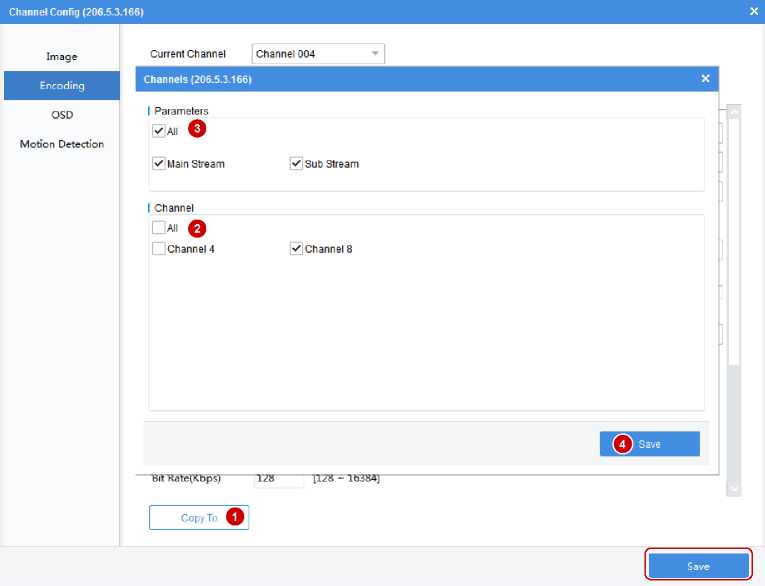The height and width of the screenshot is (586, 765).
Task: Select the Encoding tab
Action: click(61, 86)
